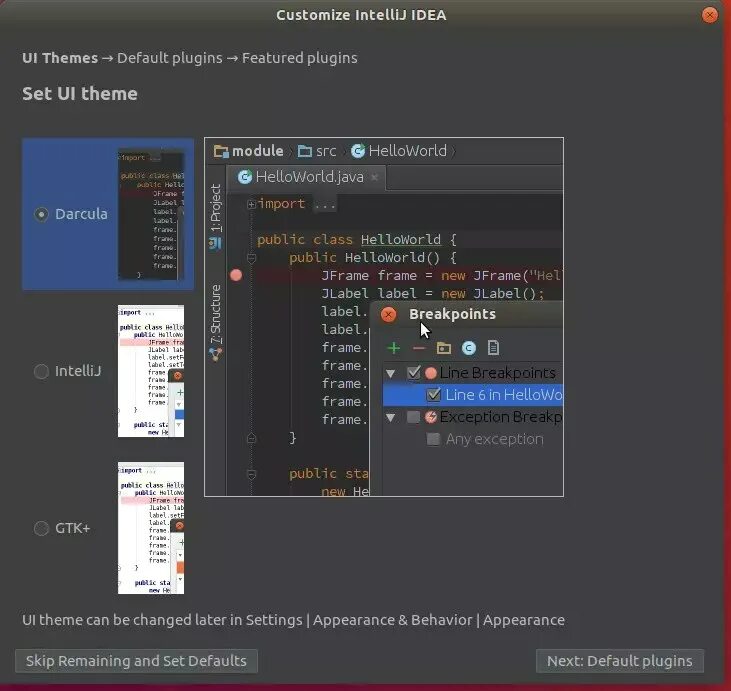Click the group by class icon
This screenshot has height=691, width=731.
coord(469,348)
